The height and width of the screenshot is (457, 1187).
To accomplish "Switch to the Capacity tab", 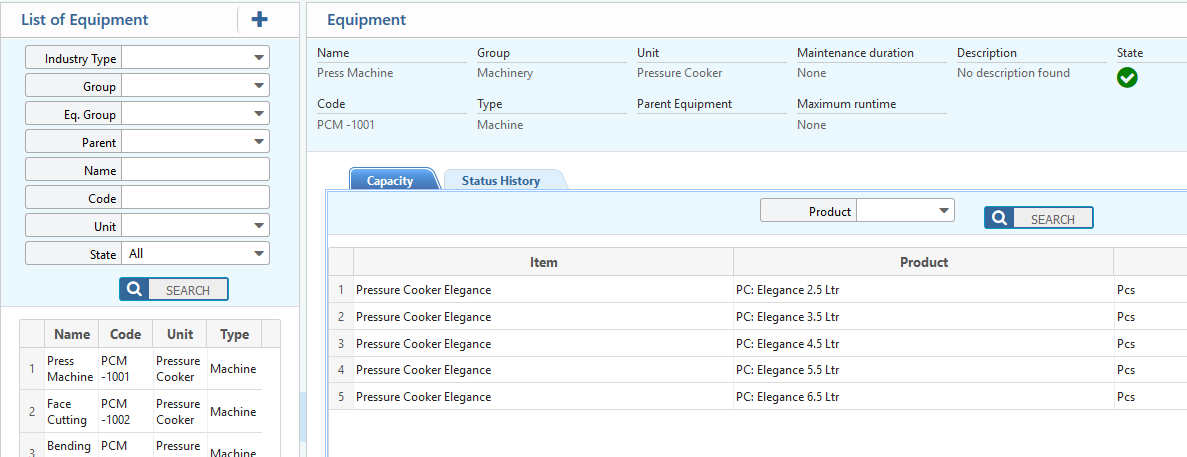I will 390,181.
